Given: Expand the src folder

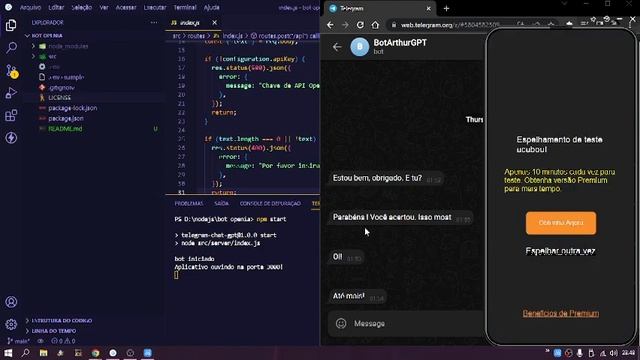Looking at the screenshot, I should pos(52,56).
